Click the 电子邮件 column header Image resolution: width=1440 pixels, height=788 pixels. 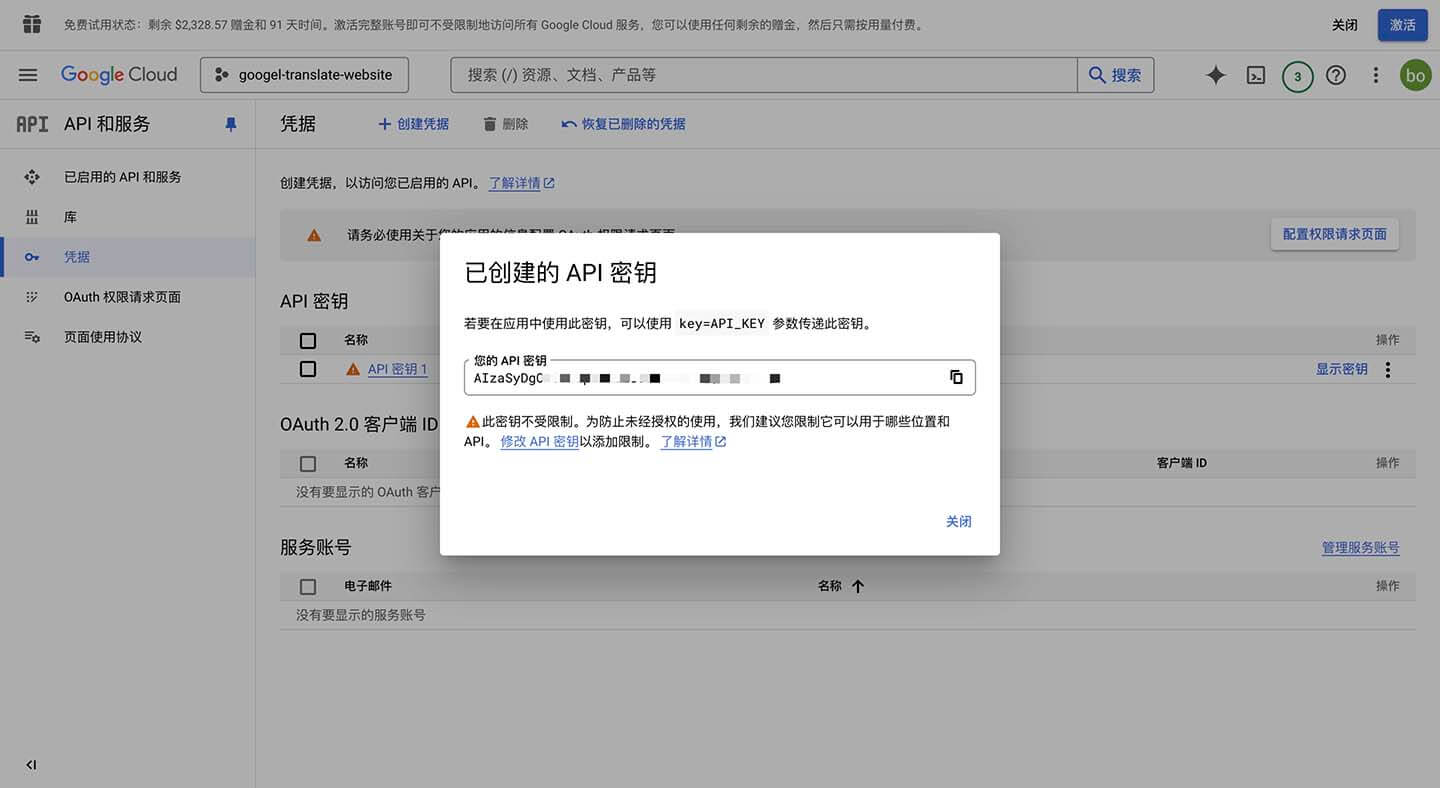click(x=368, y=586)
